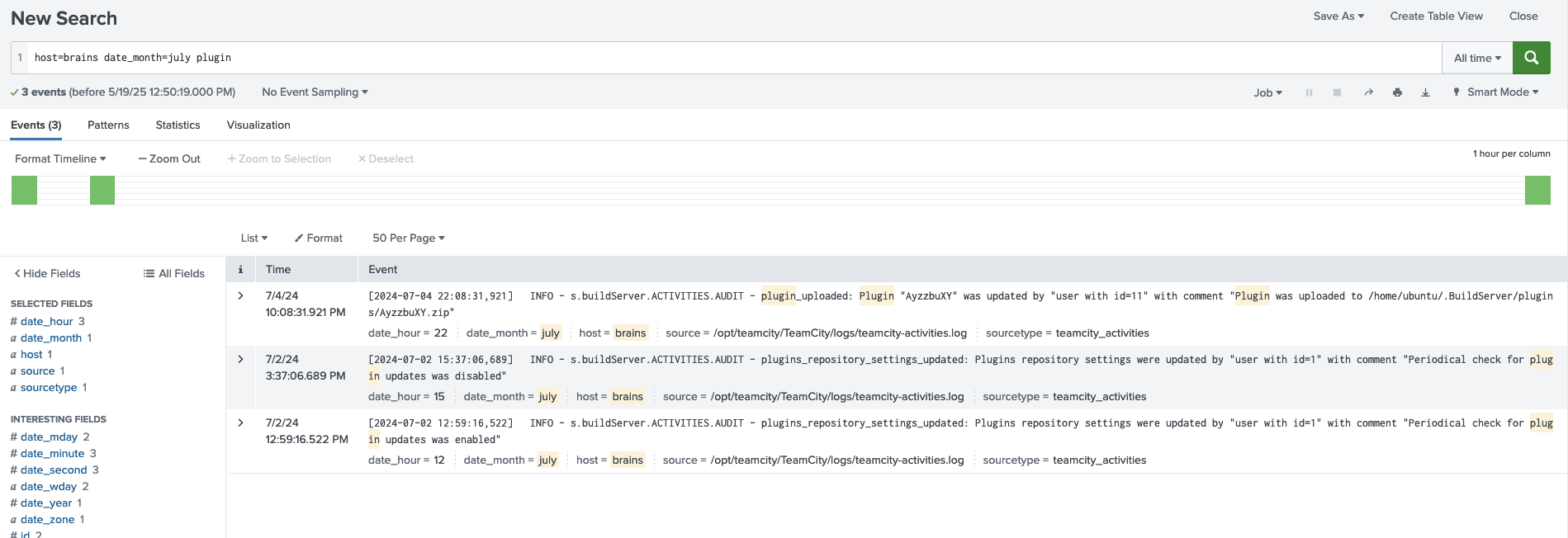Screen dimensions: 1568x538
Task: Select the rightmost green timeline bar
Action: point(1537,190)
